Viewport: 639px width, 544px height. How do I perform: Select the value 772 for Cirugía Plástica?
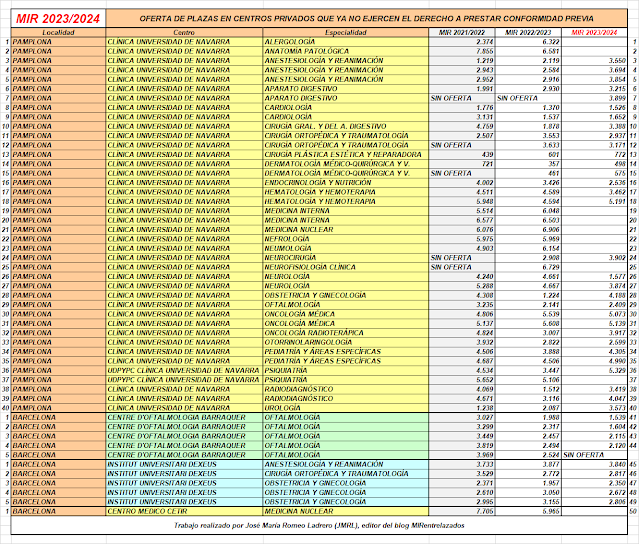(620, 154)
